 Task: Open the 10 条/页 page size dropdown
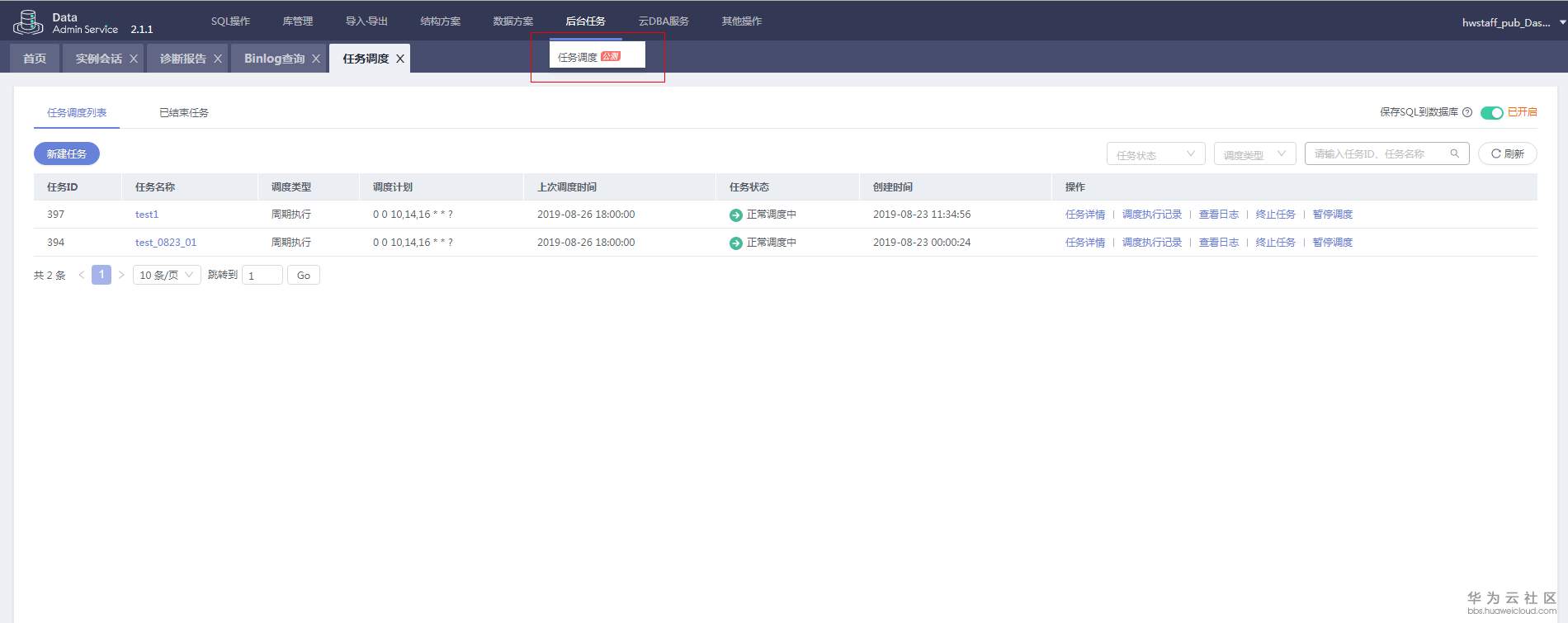(167, 275)
